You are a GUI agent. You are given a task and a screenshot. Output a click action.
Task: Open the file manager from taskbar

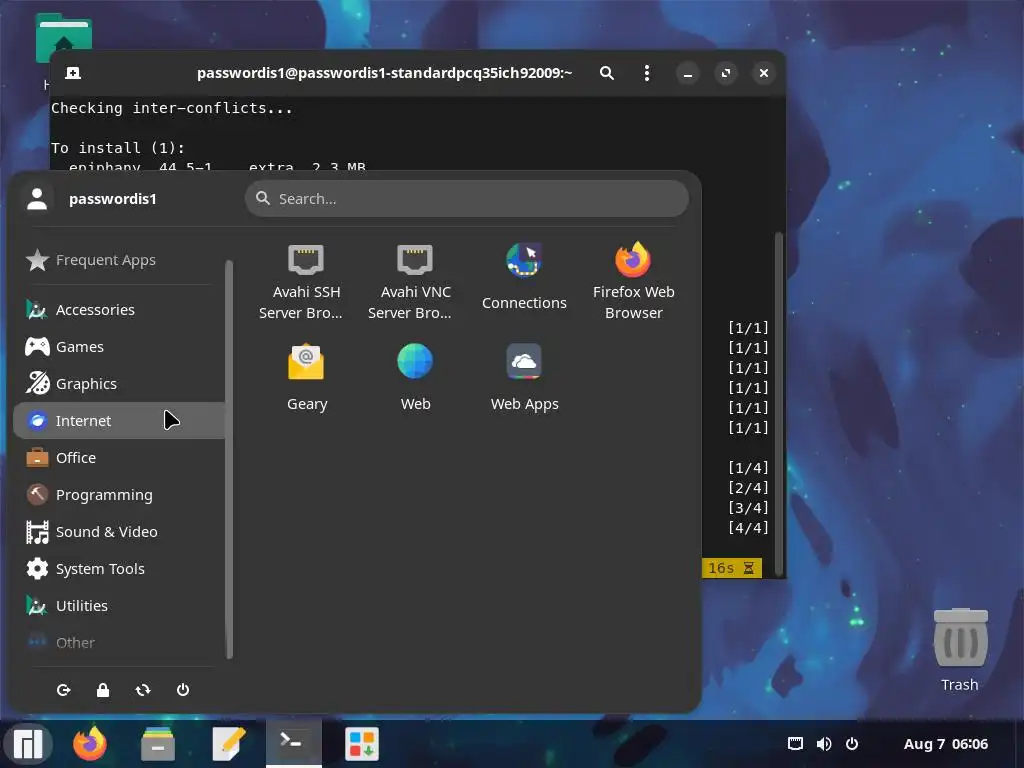[x=158, y=744]
